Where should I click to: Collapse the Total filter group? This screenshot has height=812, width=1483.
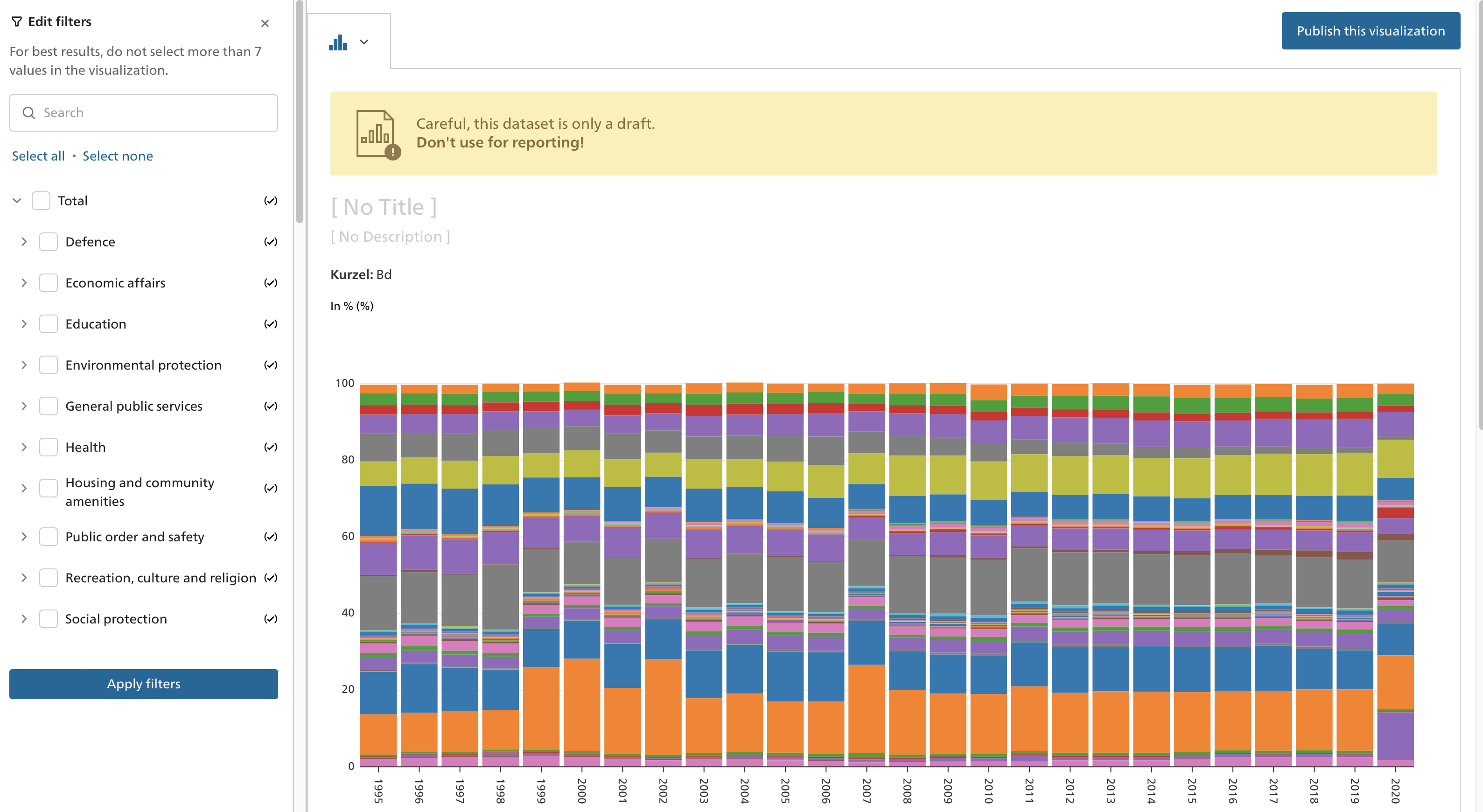coord(16,200)
